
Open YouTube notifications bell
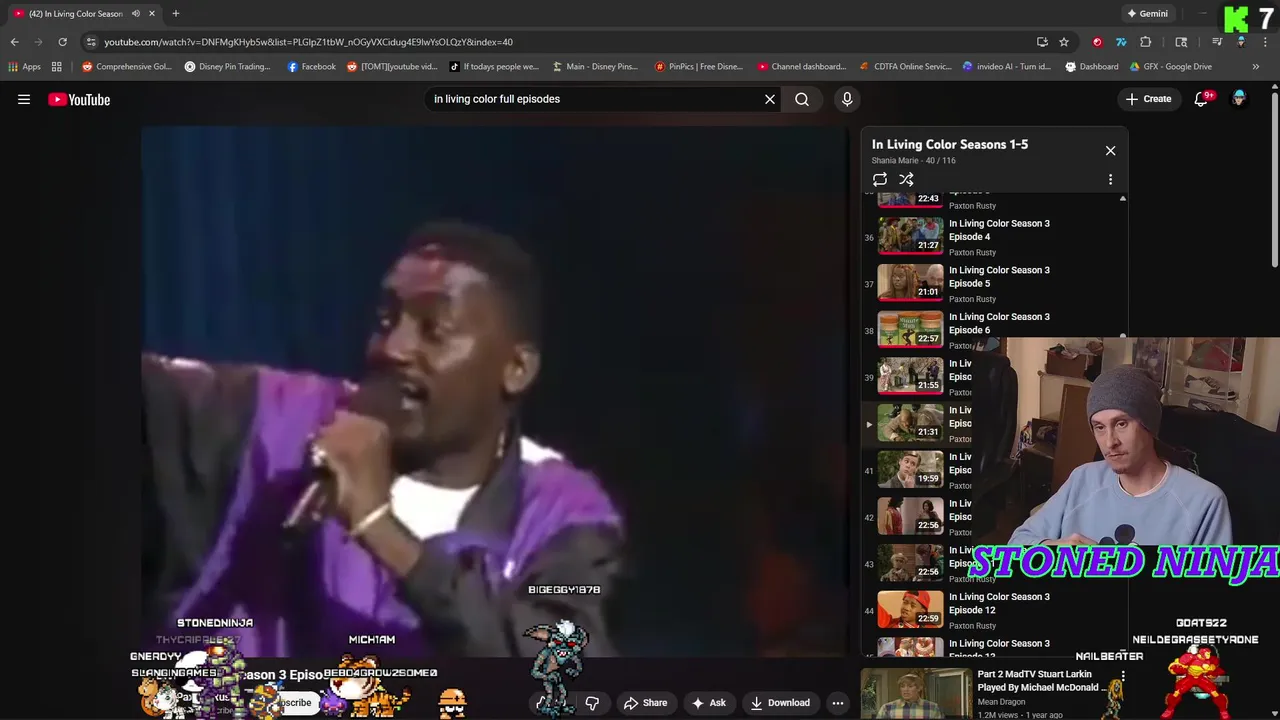[1202, 99]
